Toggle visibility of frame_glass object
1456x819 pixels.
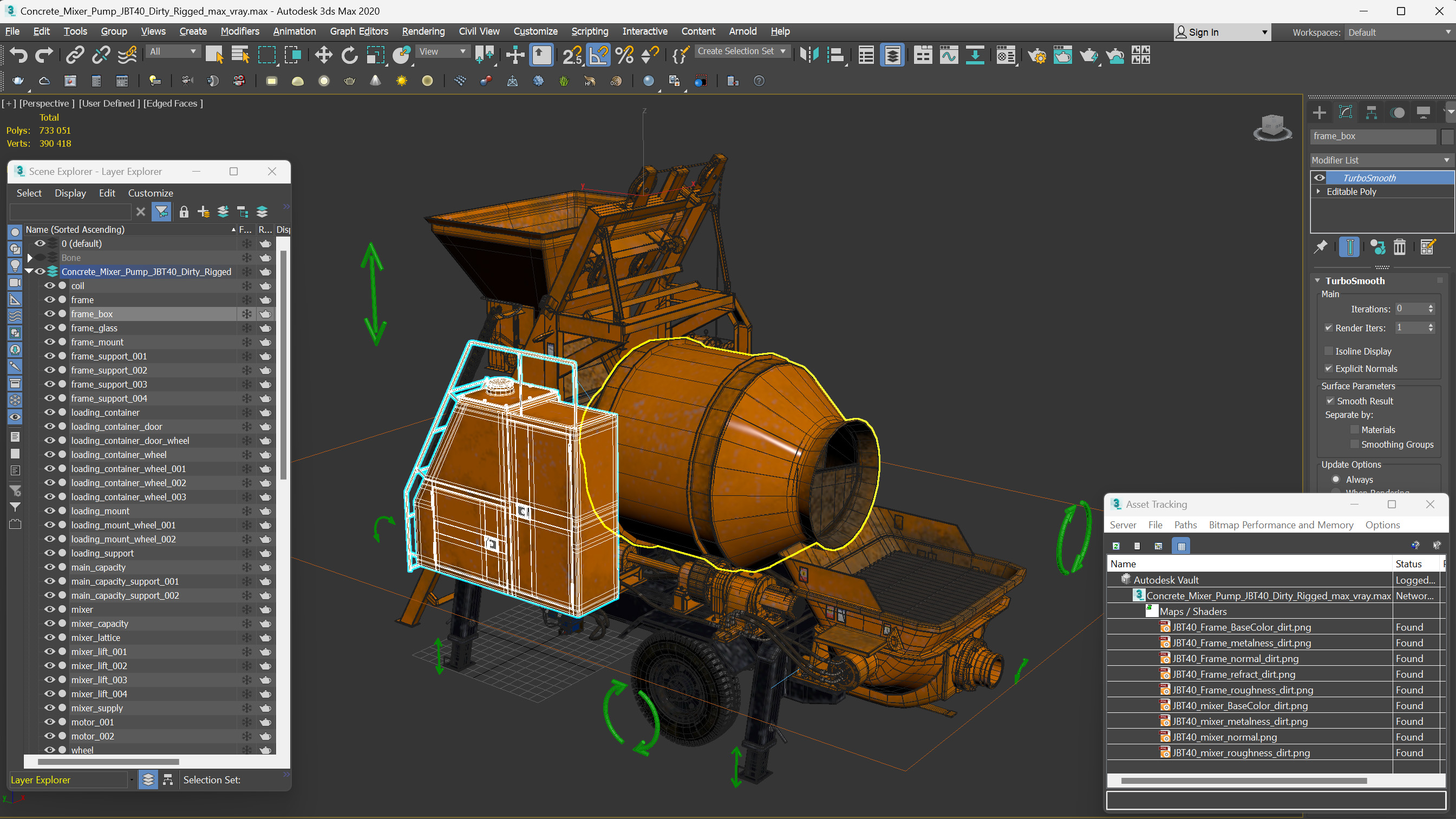(50, 328)
